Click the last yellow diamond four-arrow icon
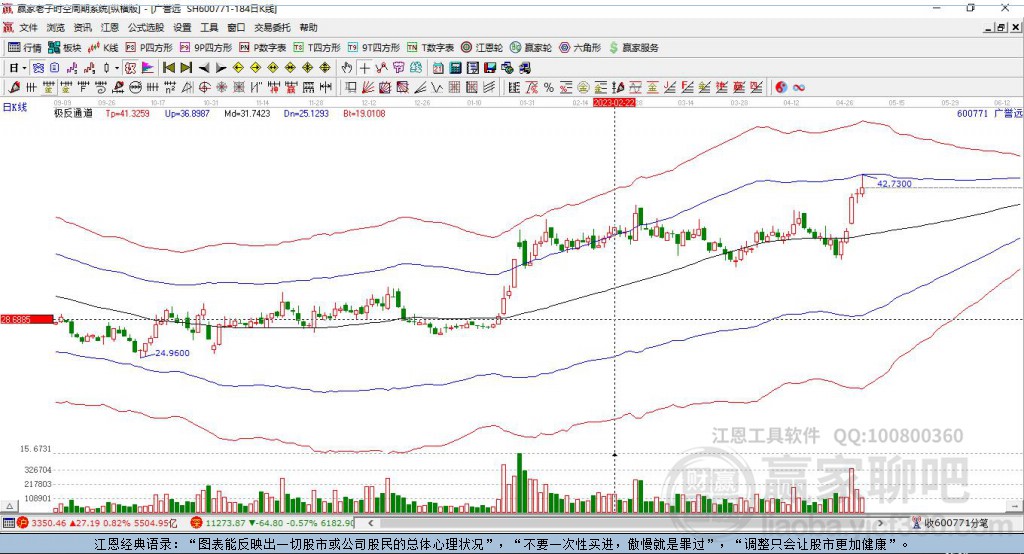This screenshot has height=554, width=1024. (325, 68)
